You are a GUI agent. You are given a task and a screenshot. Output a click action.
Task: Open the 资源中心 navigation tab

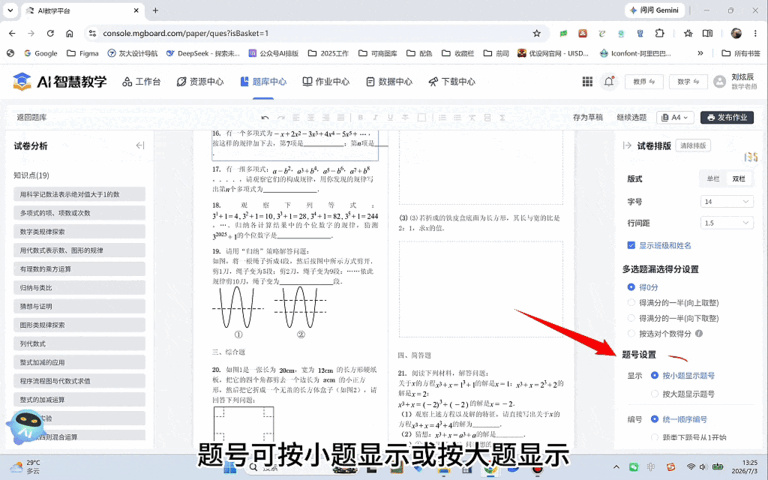(200, 82)
